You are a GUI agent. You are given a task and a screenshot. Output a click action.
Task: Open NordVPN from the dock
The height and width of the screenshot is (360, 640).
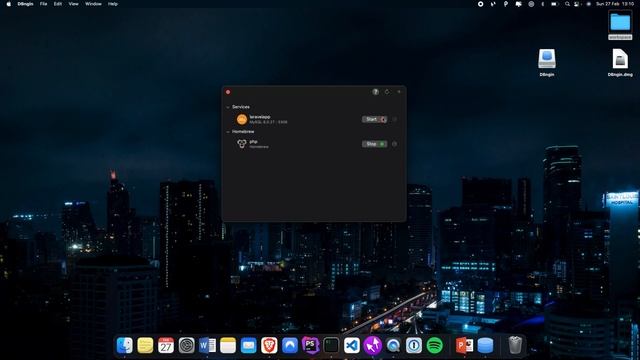point(290,346)
